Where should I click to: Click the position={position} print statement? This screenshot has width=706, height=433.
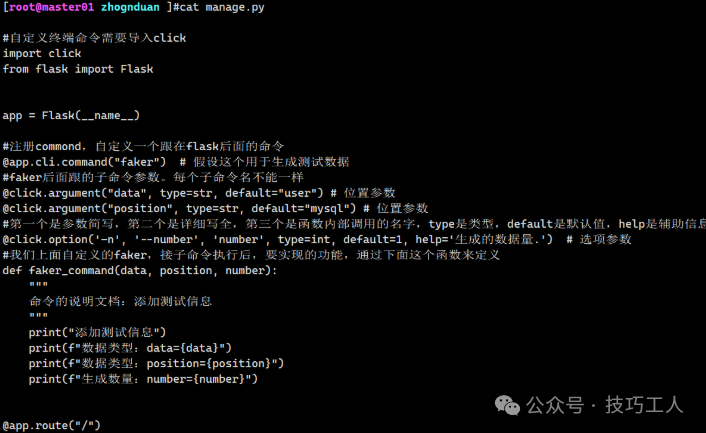point(156,363)
